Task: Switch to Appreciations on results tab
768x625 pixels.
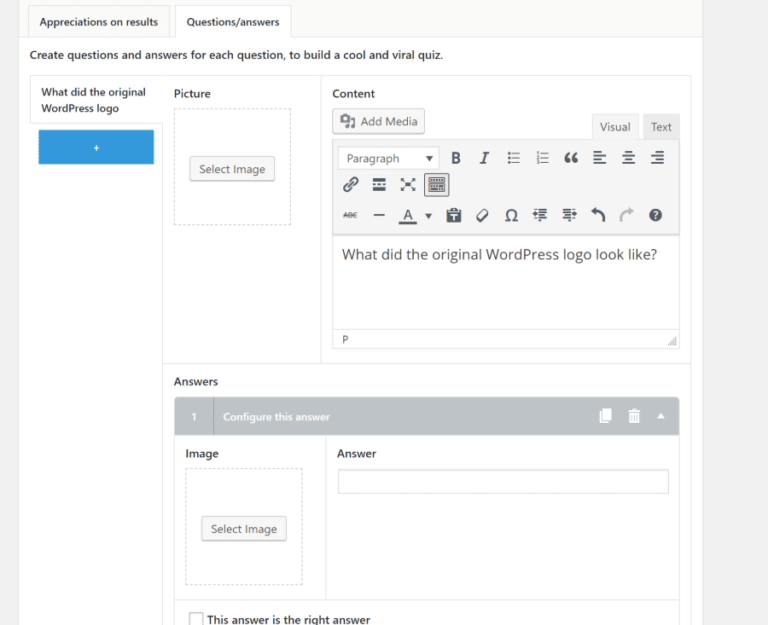Action: [99, 22]
